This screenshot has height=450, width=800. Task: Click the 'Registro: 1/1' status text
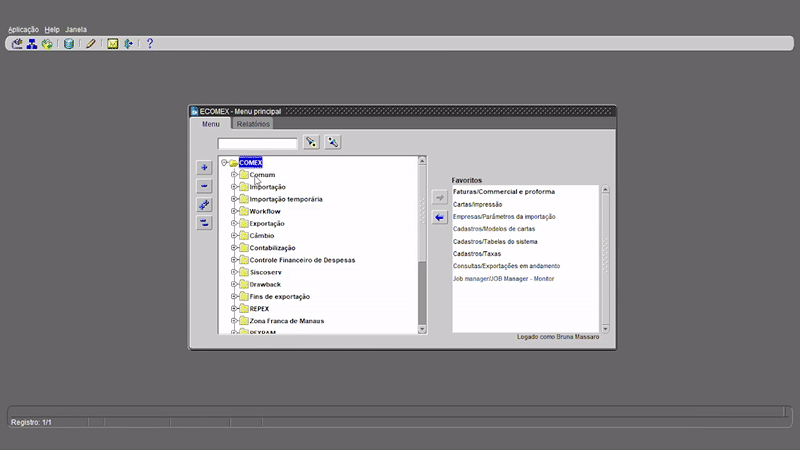point(31,422)
